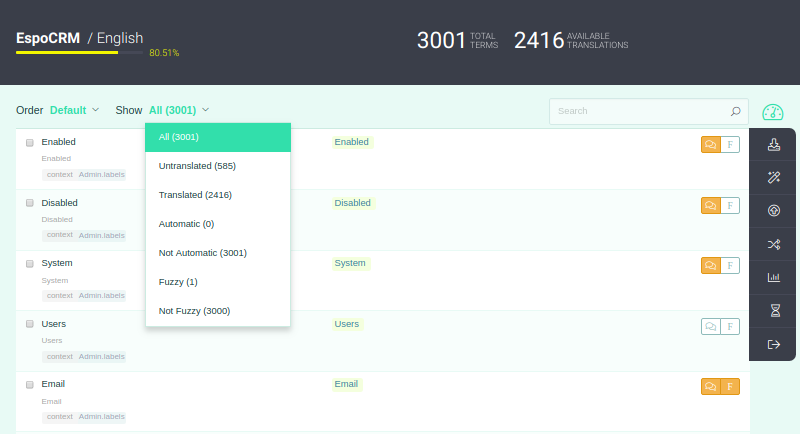Edit the Enabled translation text
The height and width of the screenshot is (434, 800).
click(x=352, y=142)
